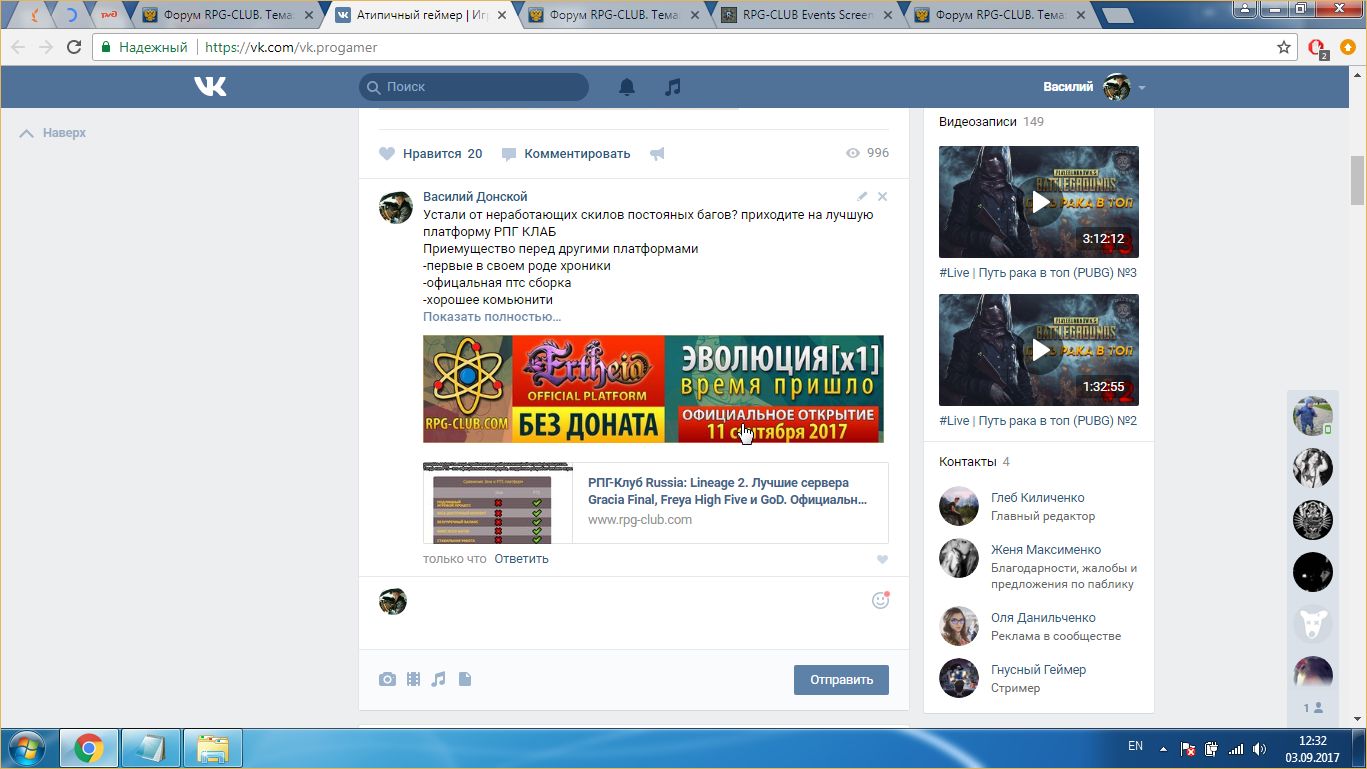Open the music player note icon
Viewport: 1367px width, 769px height.
(x=673, y=87)
